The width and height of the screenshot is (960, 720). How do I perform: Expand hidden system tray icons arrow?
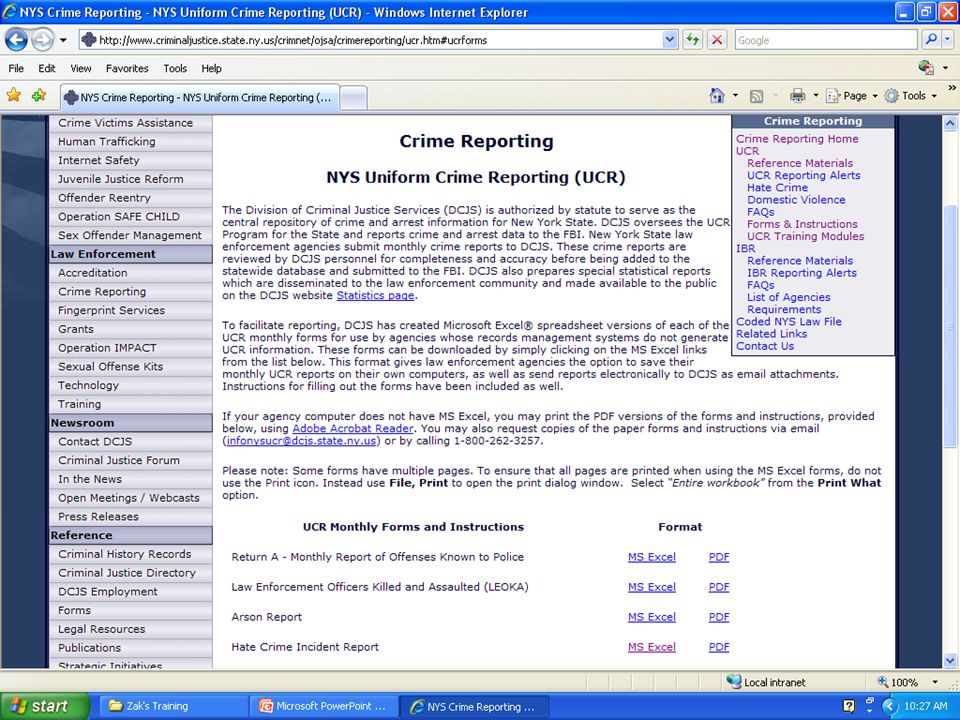pos(890,707)
